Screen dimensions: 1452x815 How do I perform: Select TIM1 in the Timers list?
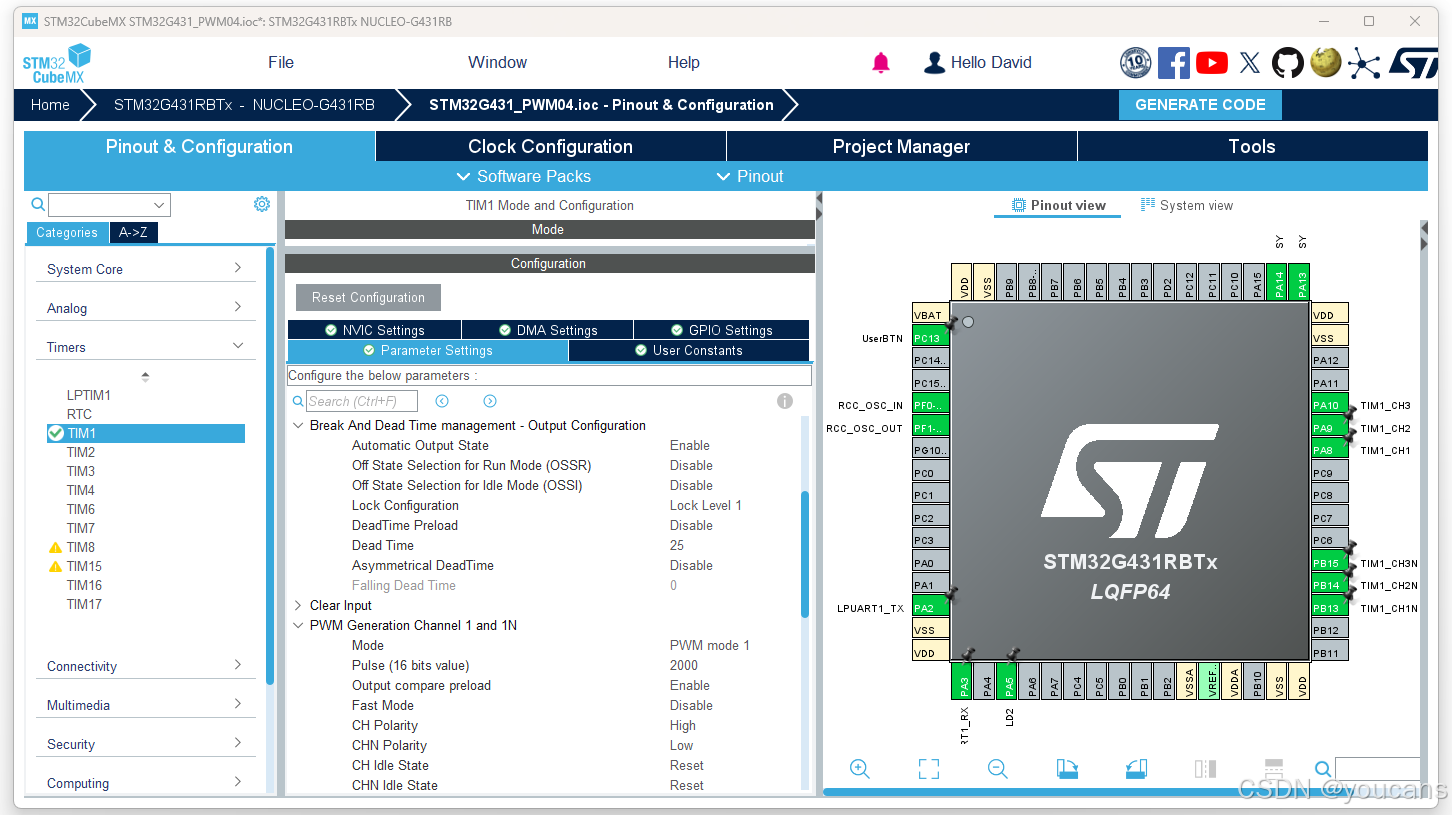click(x=145, y=433)
